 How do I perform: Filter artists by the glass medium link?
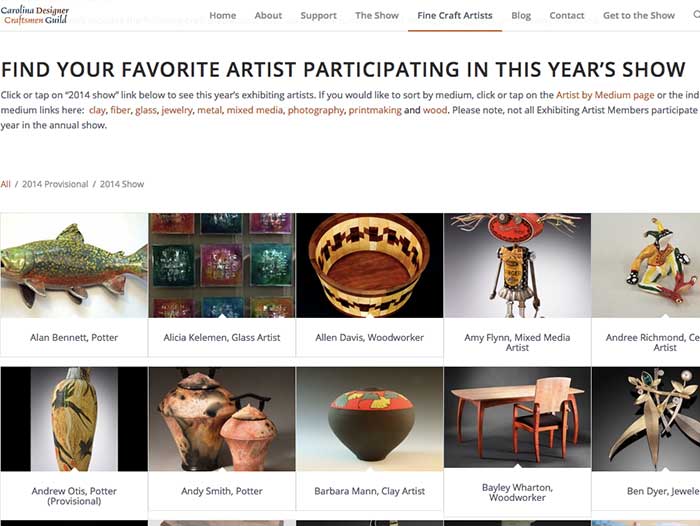pos(146,110)
